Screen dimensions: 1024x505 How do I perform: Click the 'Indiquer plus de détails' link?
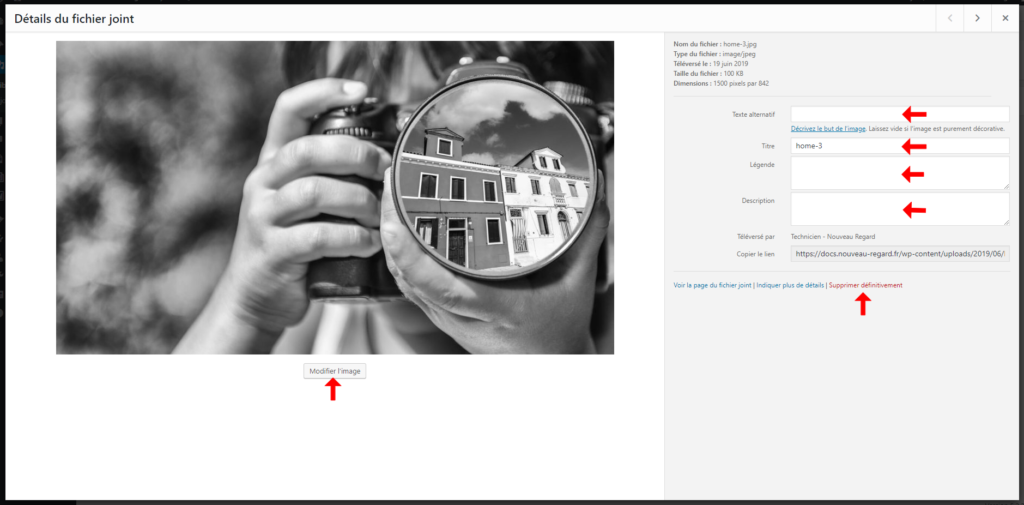790,285
